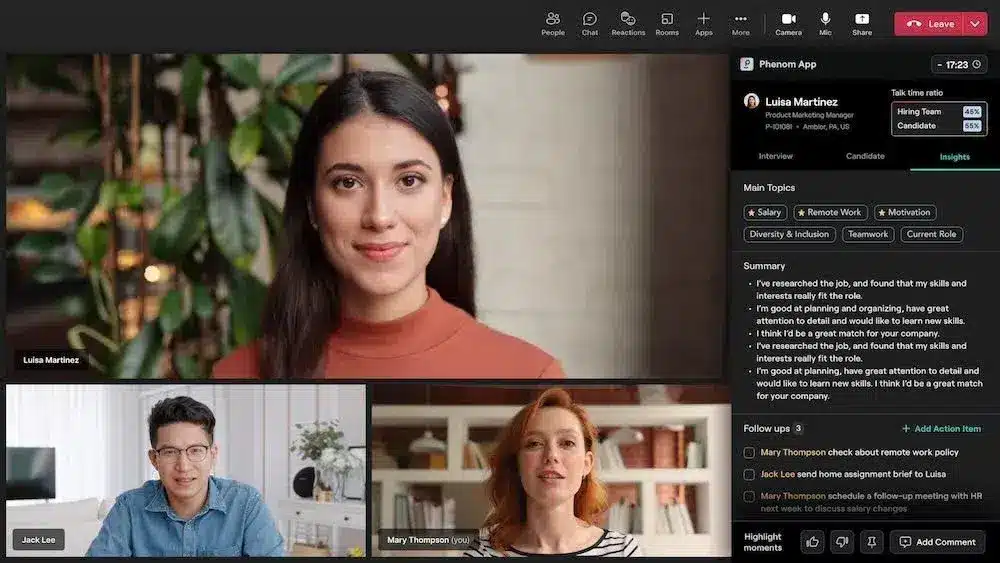Share your screen with Share
Viewport: 1000px width, 563px height.
tap(862, 24)
